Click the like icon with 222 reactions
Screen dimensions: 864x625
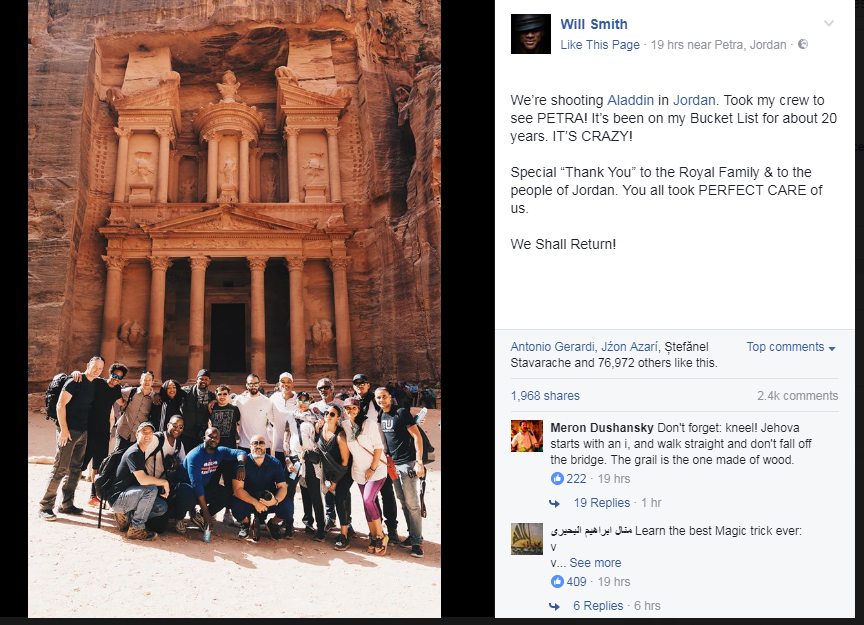pos(557,478)
